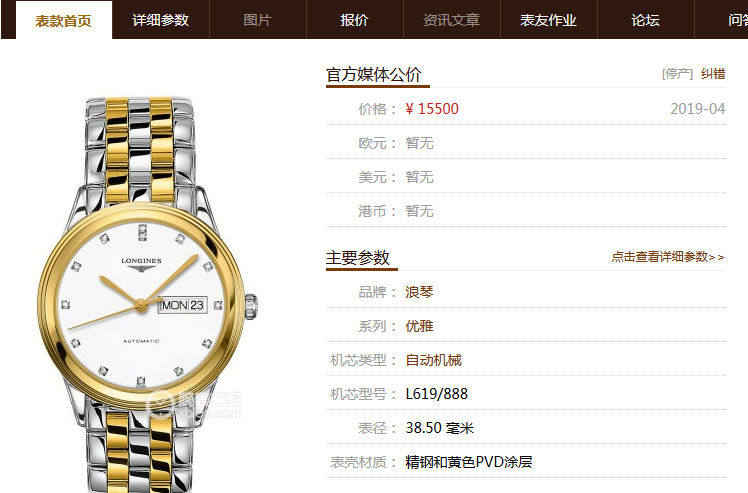Click the Longines watch product image
This screenshot has height=493, width=748.
tap(147, 295)
